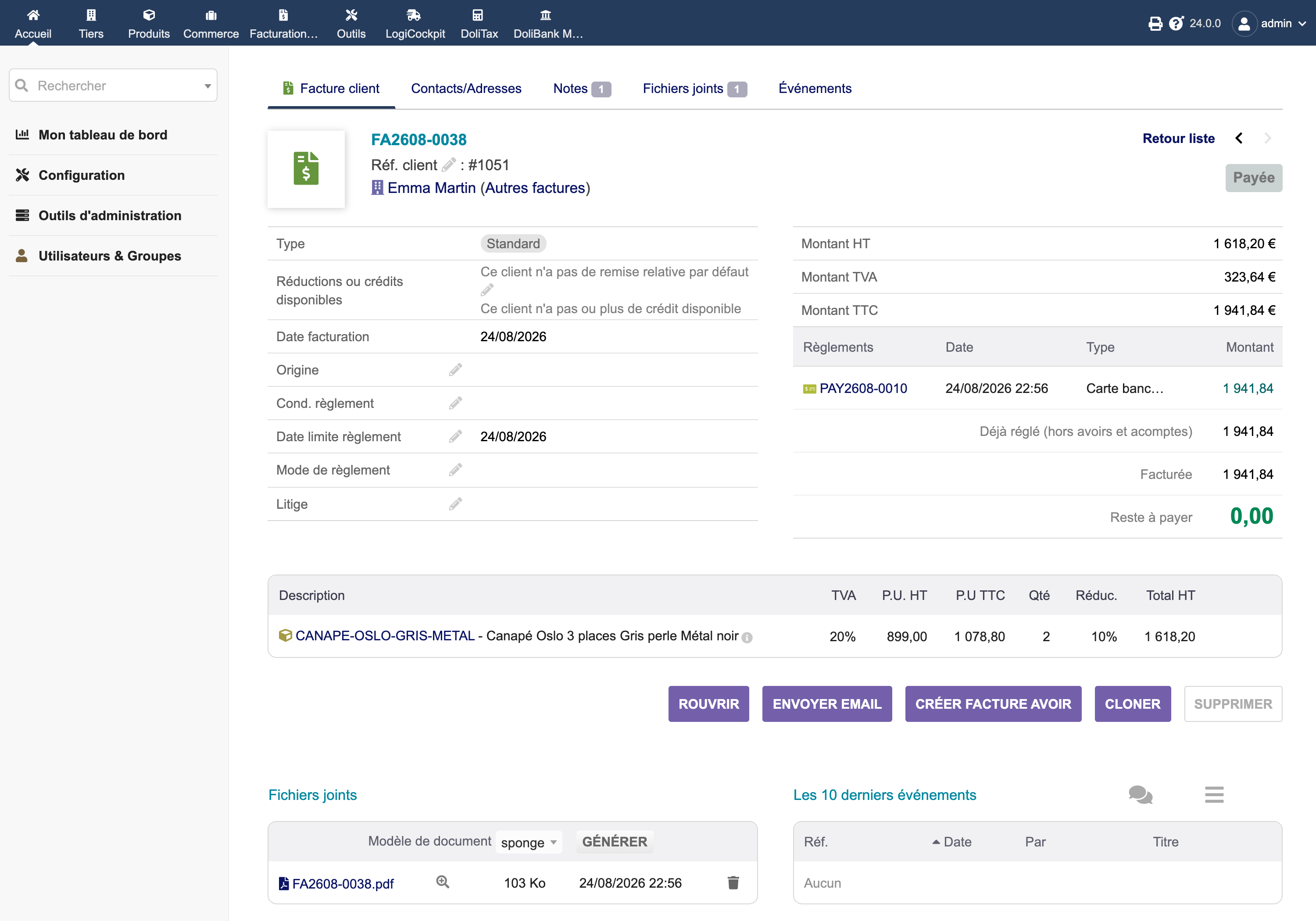Click the Standard type badge
The height and width of the screenshot is (921, 1316).
pos(513,243)
